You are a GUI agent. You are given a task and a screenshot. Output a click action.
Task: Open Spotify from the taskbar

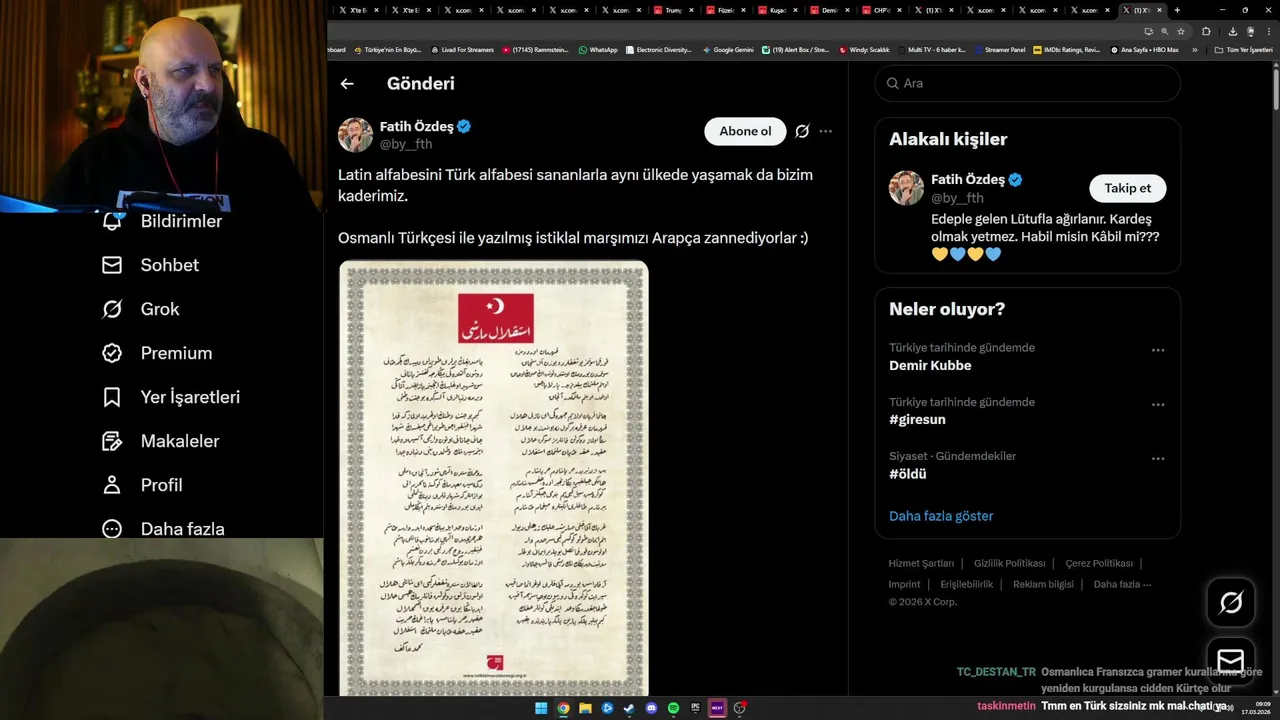673,708
